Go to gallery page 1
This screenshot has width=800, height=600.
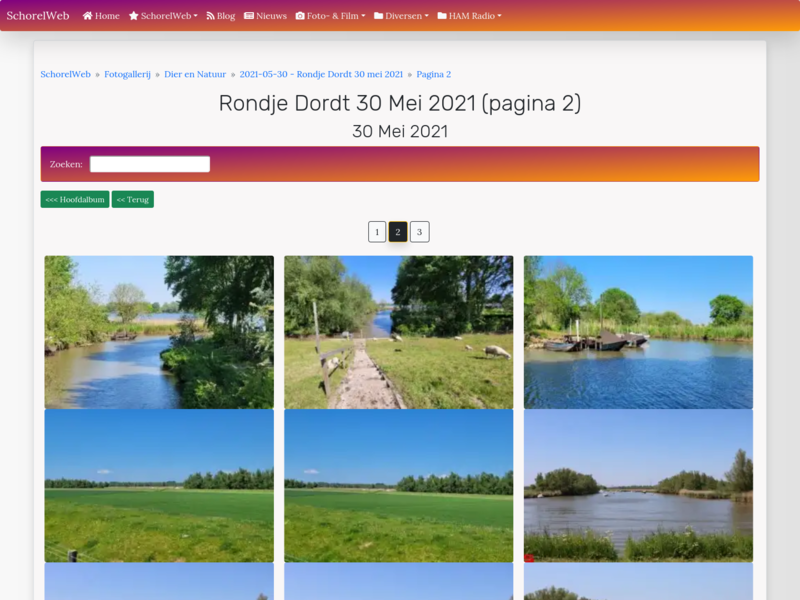(377, 232)
